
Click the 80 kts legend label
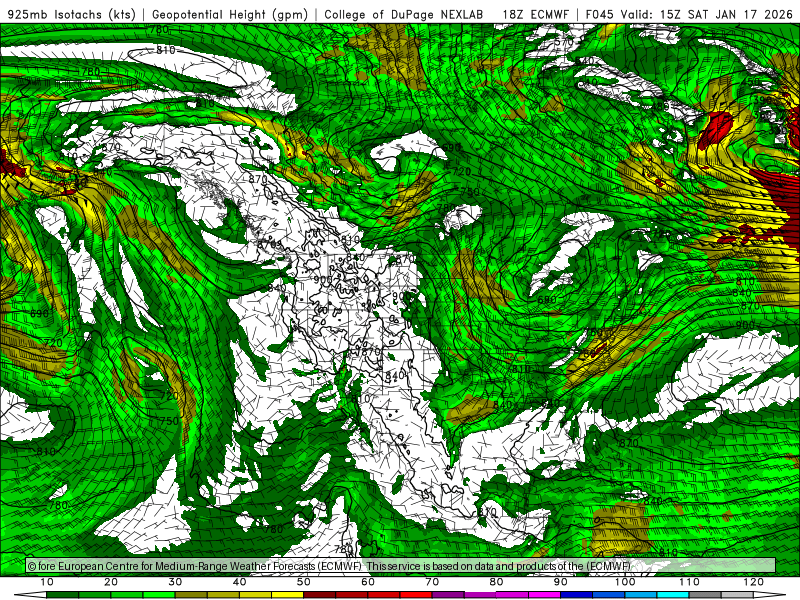click(x=496, y=582)
